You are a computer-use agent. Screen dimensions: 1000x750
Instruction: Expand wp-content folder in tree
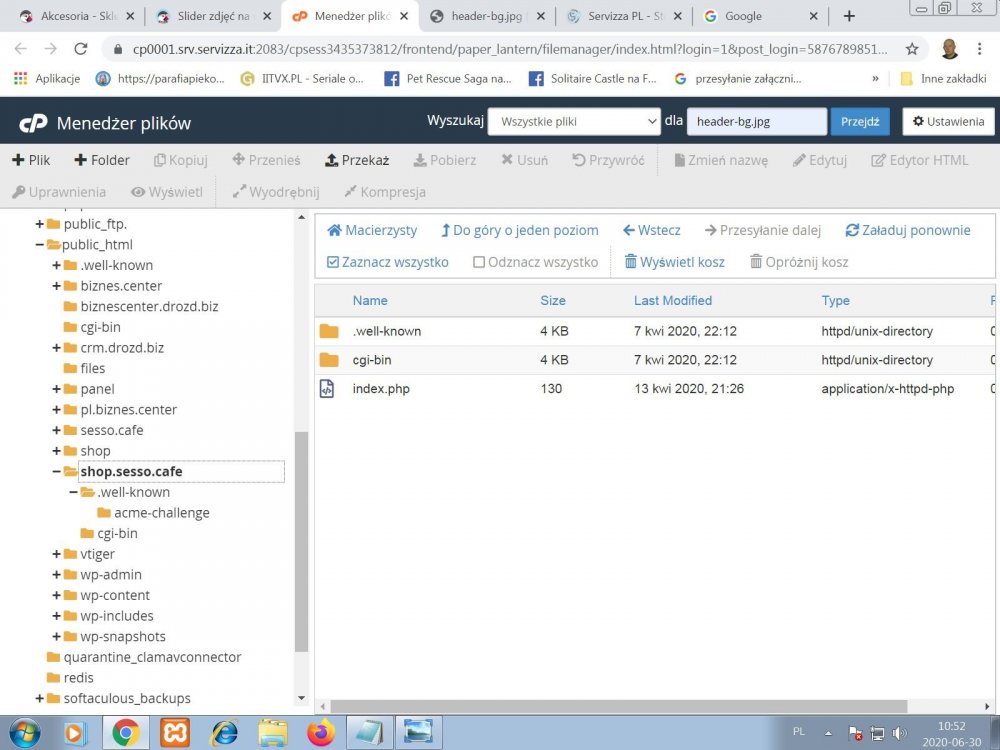[x=56, y=595]
